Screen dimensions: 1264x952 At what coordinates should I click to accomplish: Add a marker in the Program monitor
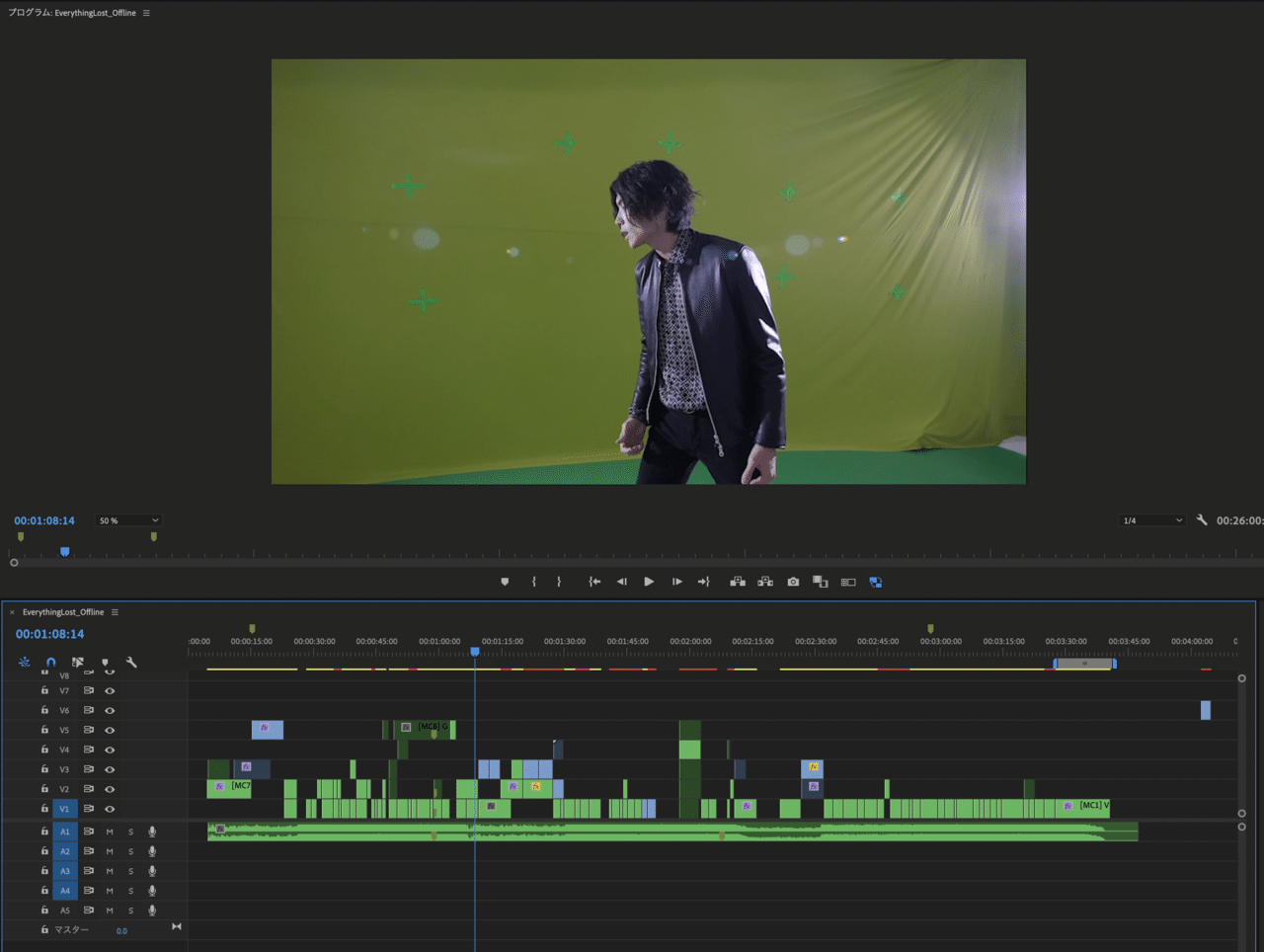pos(505,582)
